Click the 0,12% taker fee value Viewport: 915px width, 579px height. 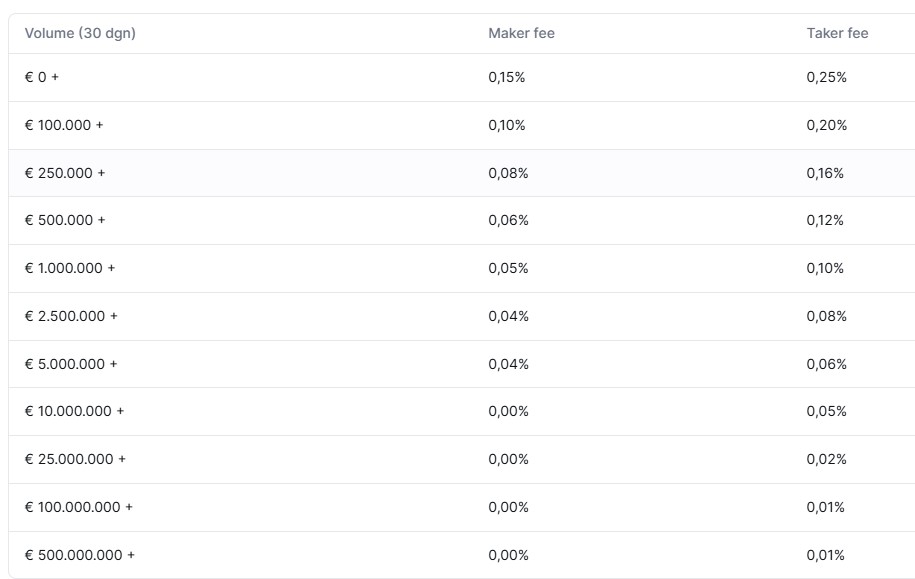click(x=825, y=220)
